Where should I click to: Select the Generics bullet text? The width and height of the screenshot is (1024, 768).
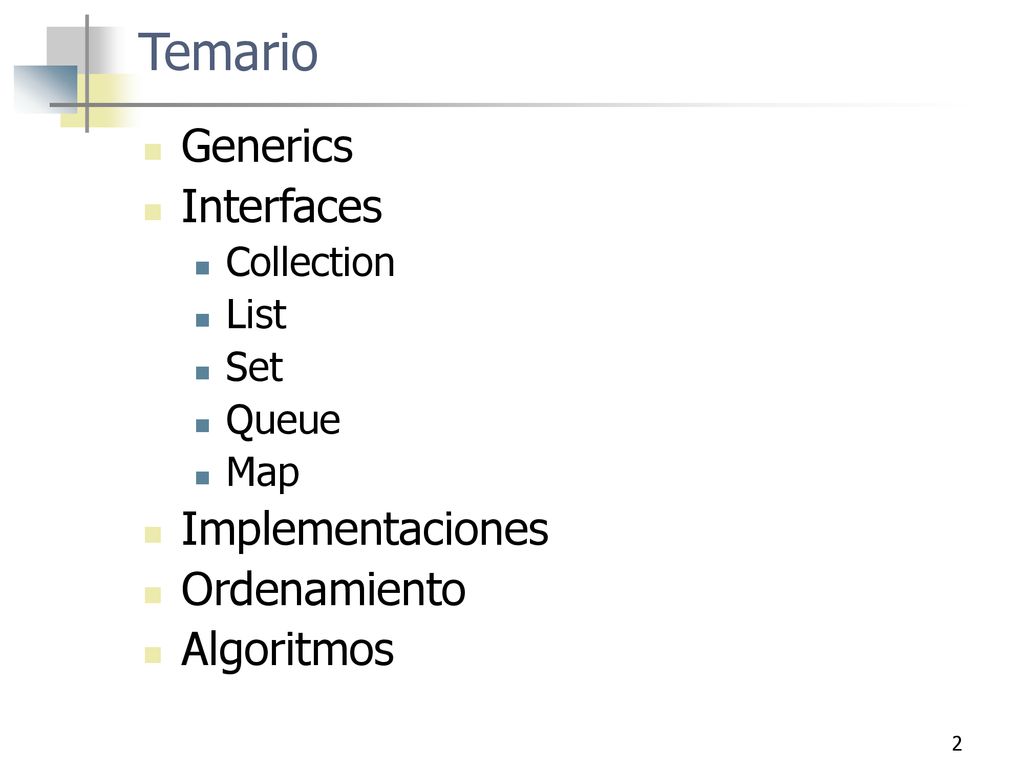266,146
